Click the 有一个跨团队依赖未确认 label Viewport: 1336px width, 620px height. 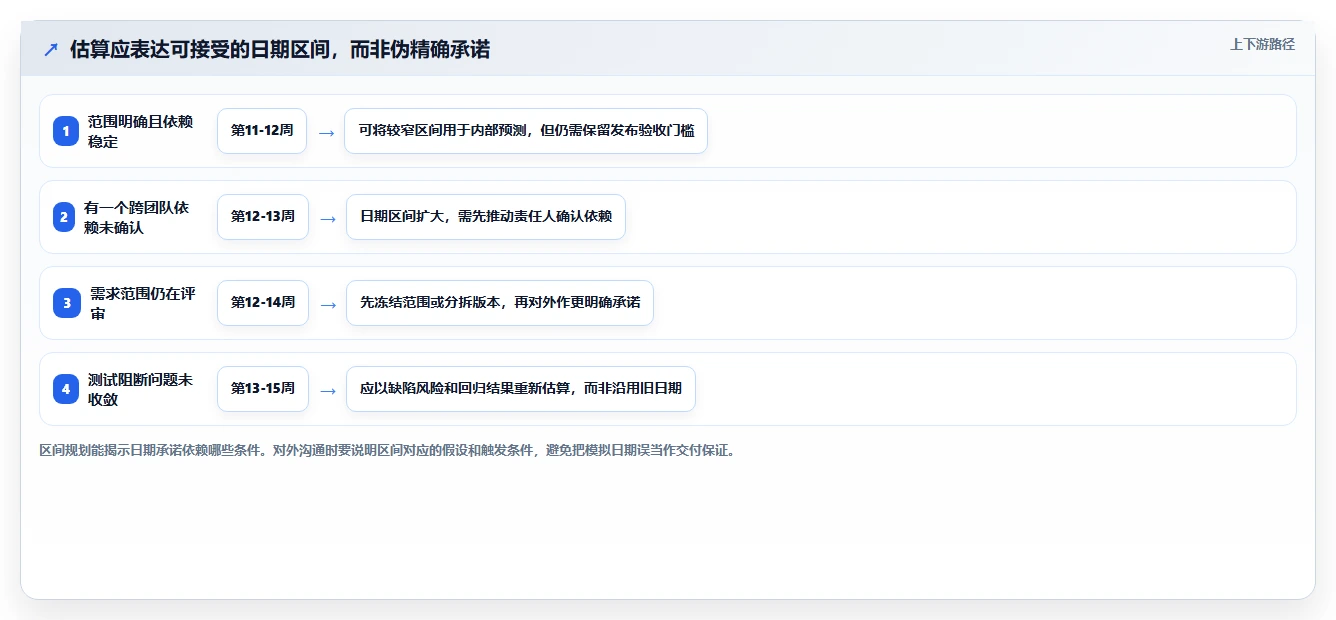coord(137,217)
